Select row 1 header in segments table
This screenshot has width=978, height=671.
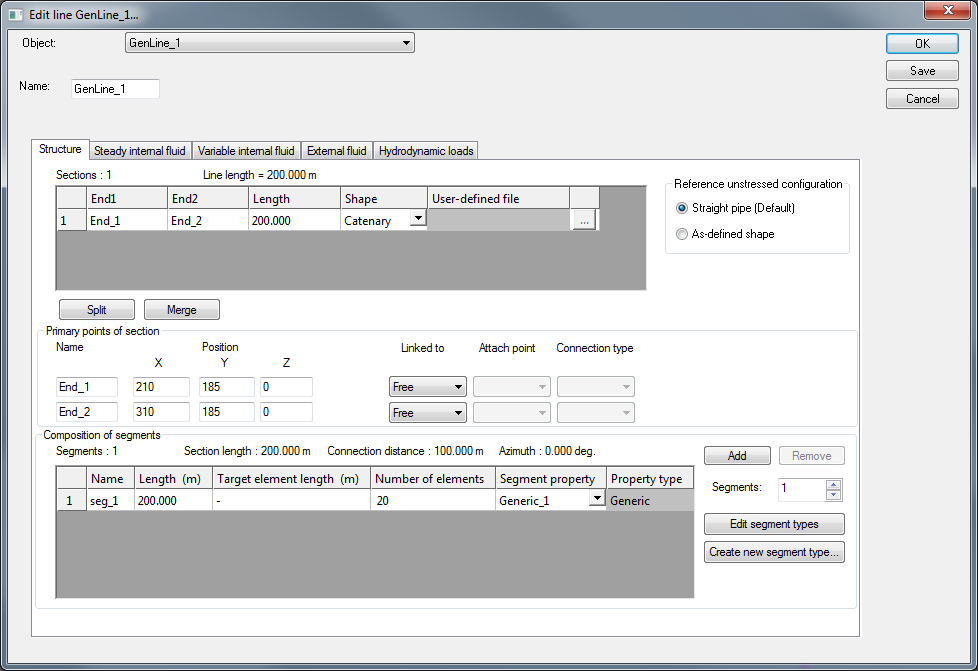click(x=72, y=500)
